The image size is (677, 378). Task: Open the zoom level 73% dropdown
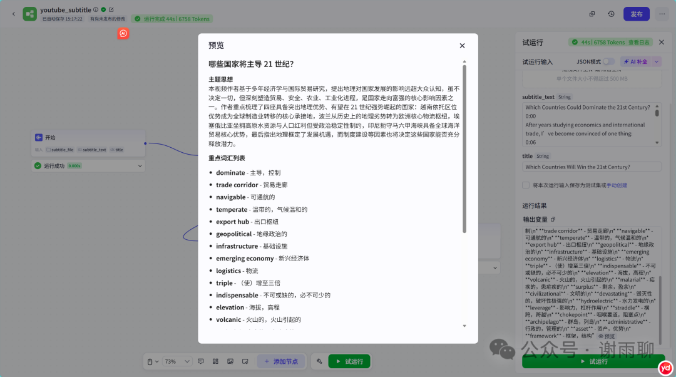tap(177, 361)
